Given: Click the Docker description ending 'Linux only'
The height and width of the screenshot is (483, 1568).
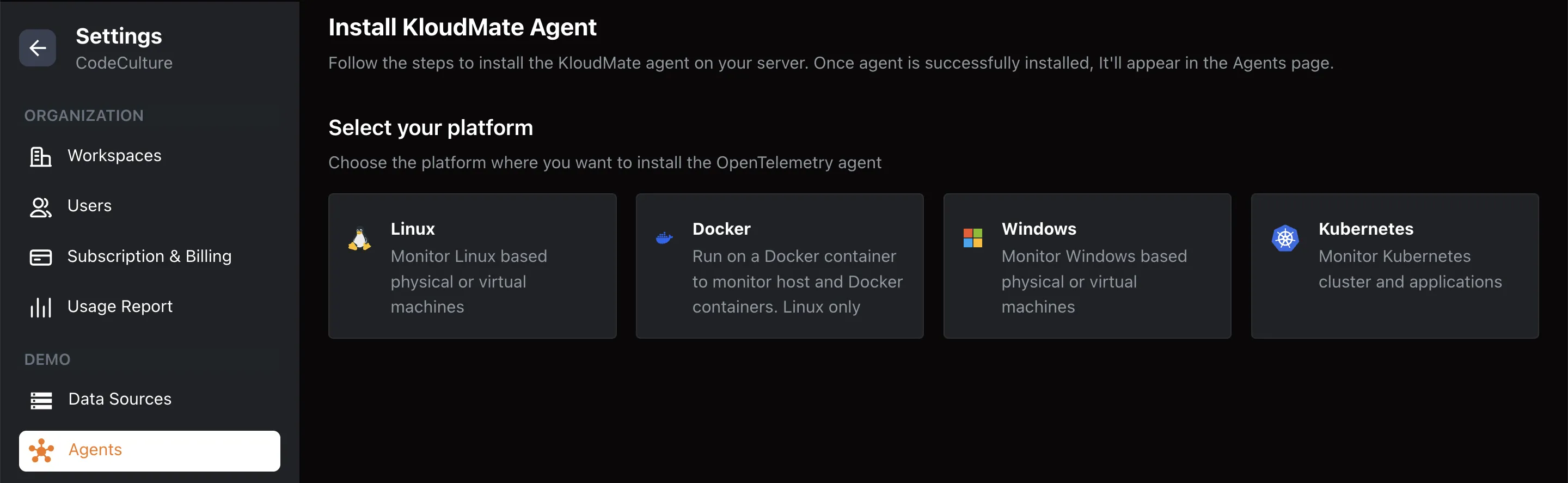Looking at the screenshot, I should (798, 282).
